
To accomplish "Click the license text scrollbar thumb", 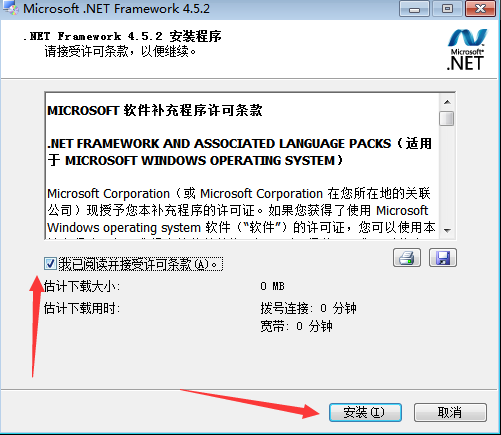I will pos(447,119).
